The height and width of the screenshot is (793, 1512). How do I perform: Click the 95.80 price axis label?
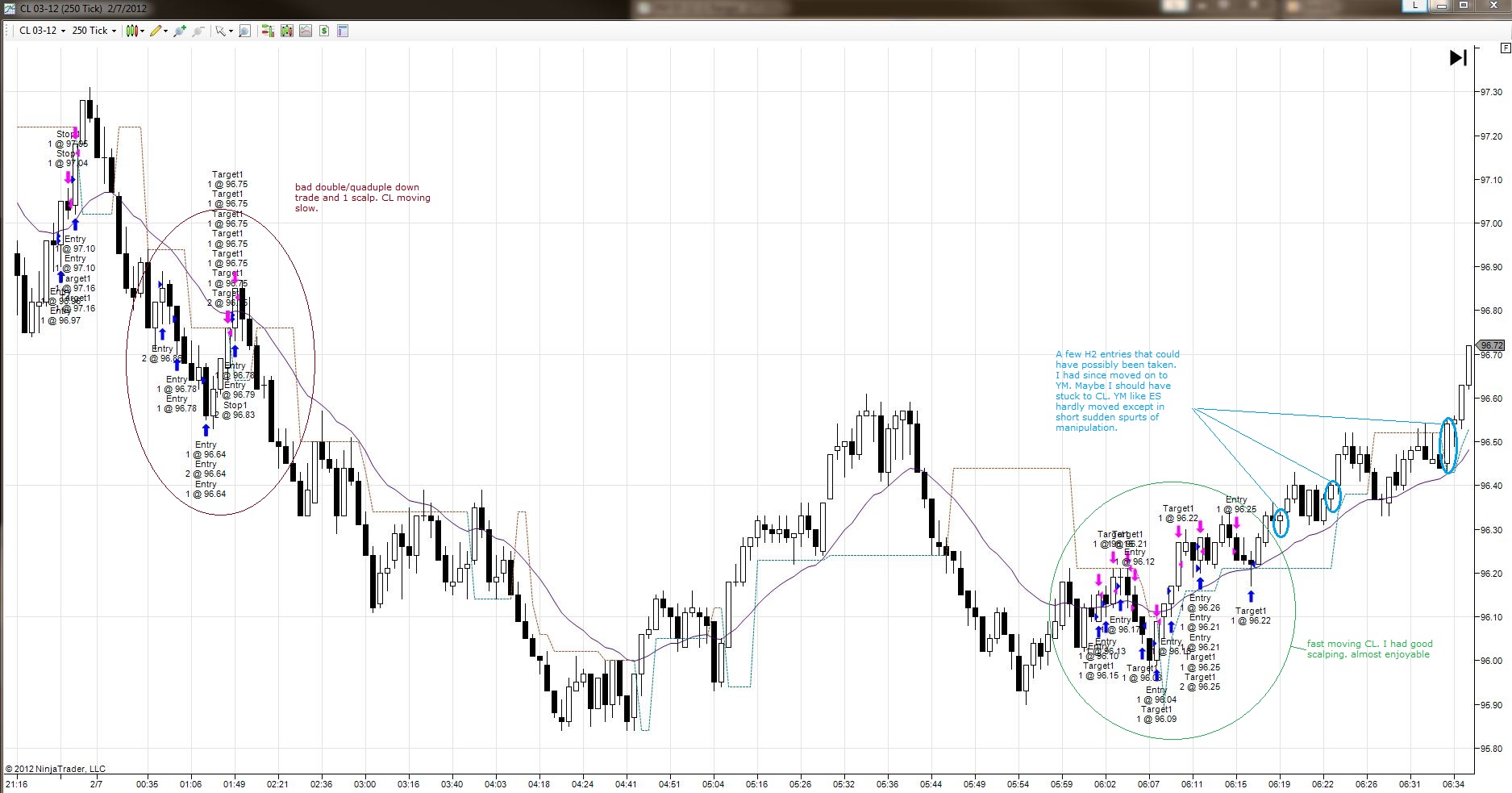pos(1491,749)
